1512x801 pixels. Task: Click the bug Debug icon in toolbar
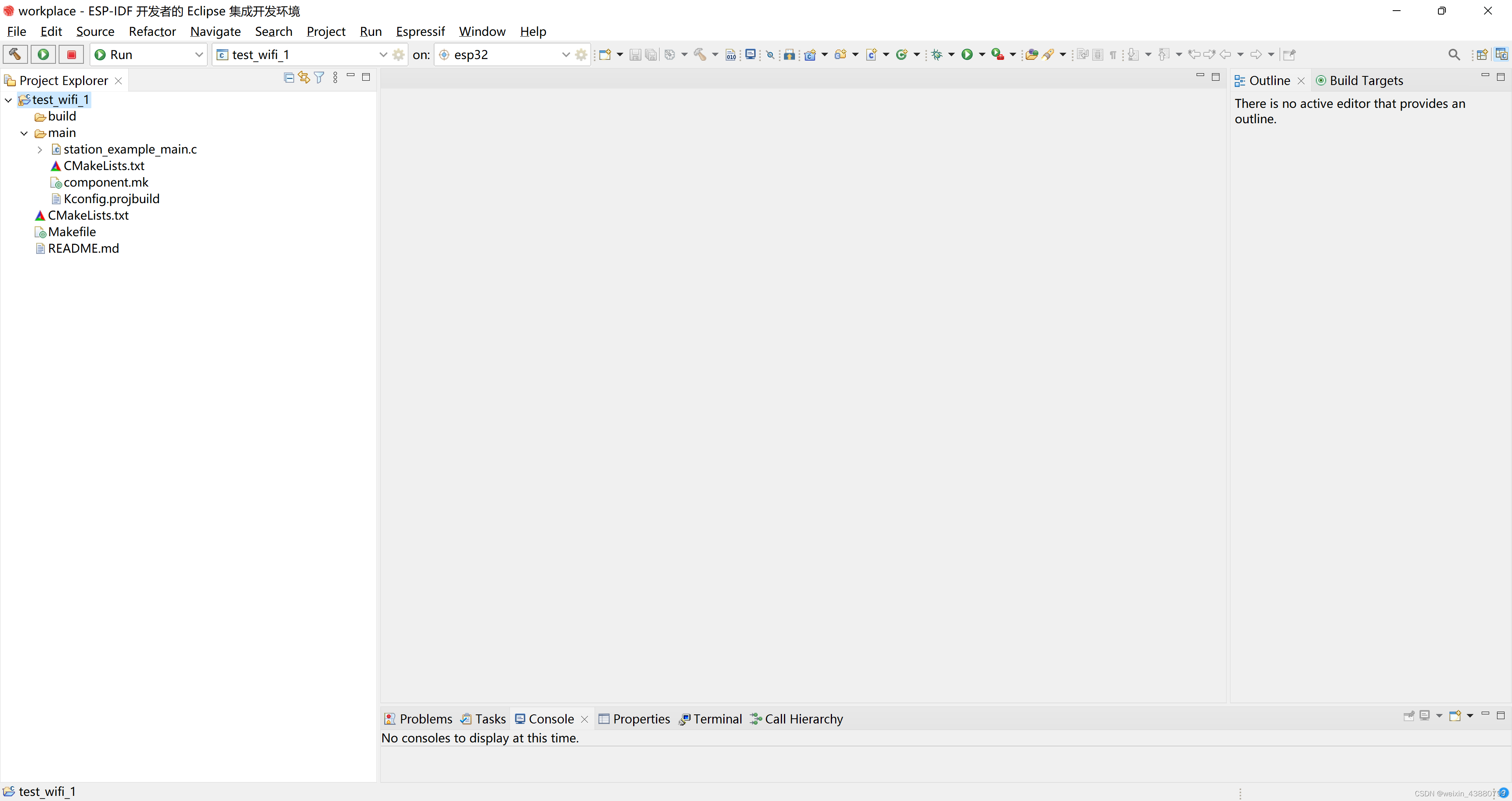(937, 55)
